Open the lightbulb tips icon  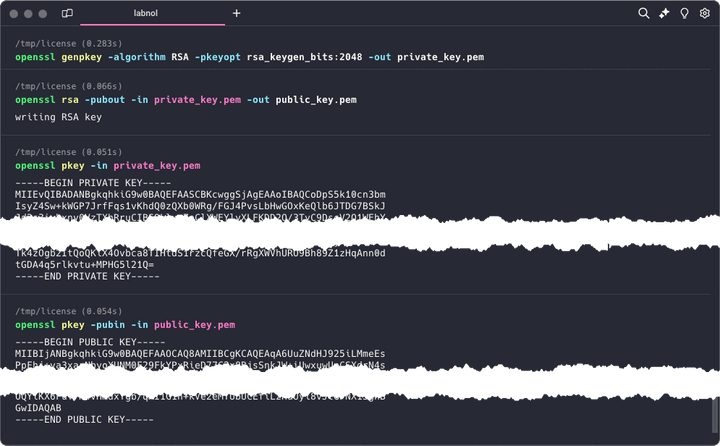pyautogui.click(x=684, y=13)
